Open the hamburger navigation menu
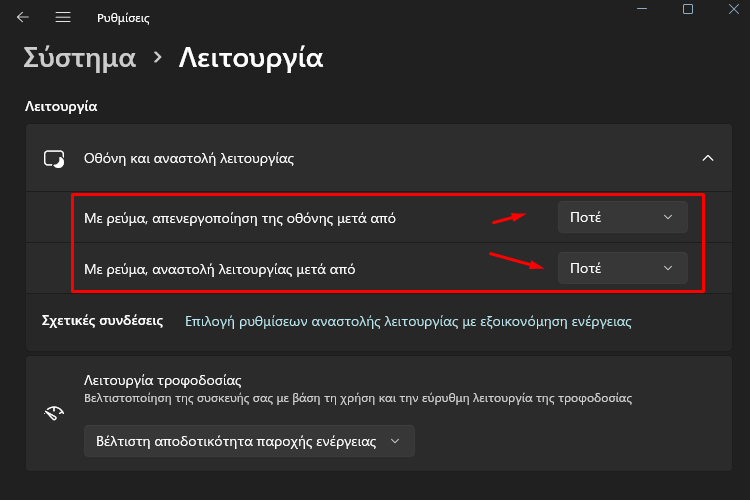 (63, 17)
